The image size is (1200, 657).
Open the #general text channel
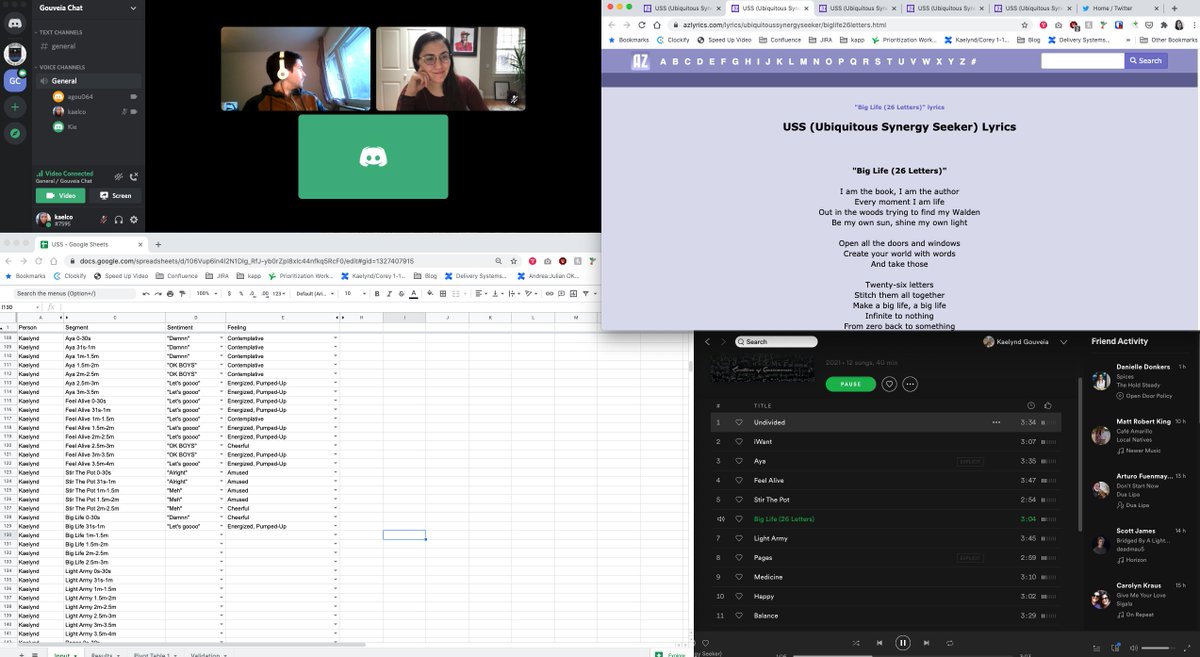(62, 46)
